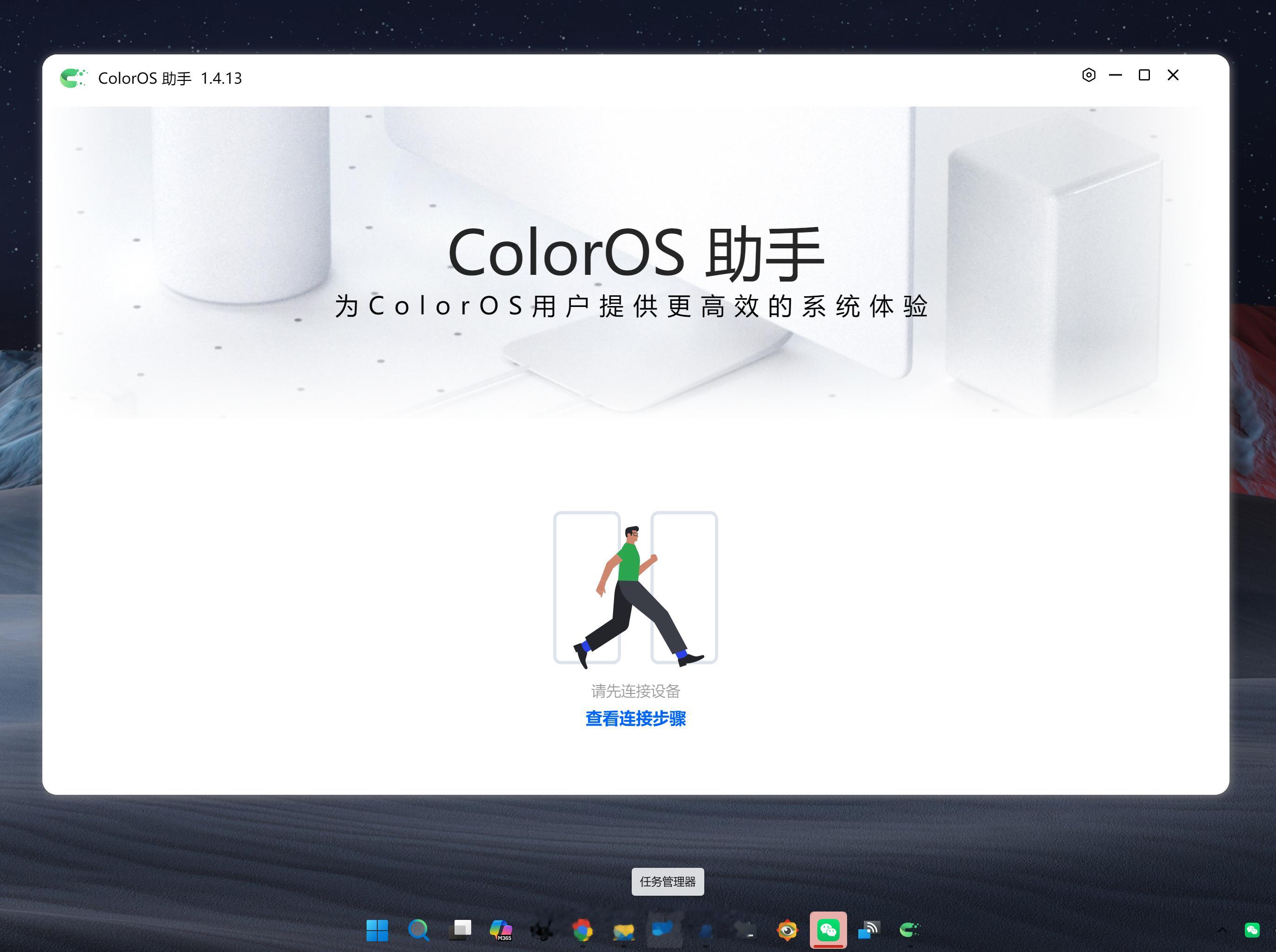The width and height of the screenshot is (1276, 952).
Task: Expand hidden icons in system tray
Action: point(1222,930)
